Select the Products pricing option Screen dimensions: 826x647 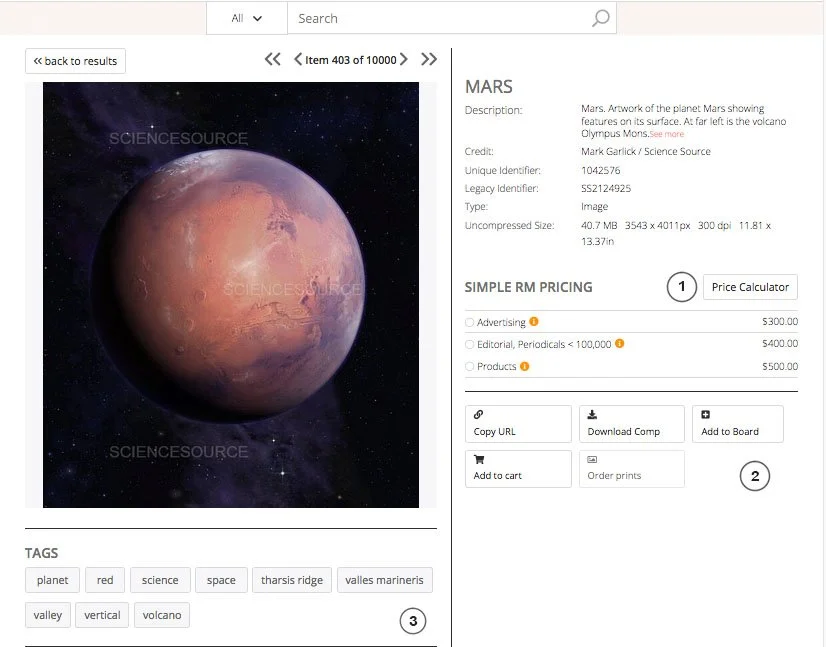469,367
